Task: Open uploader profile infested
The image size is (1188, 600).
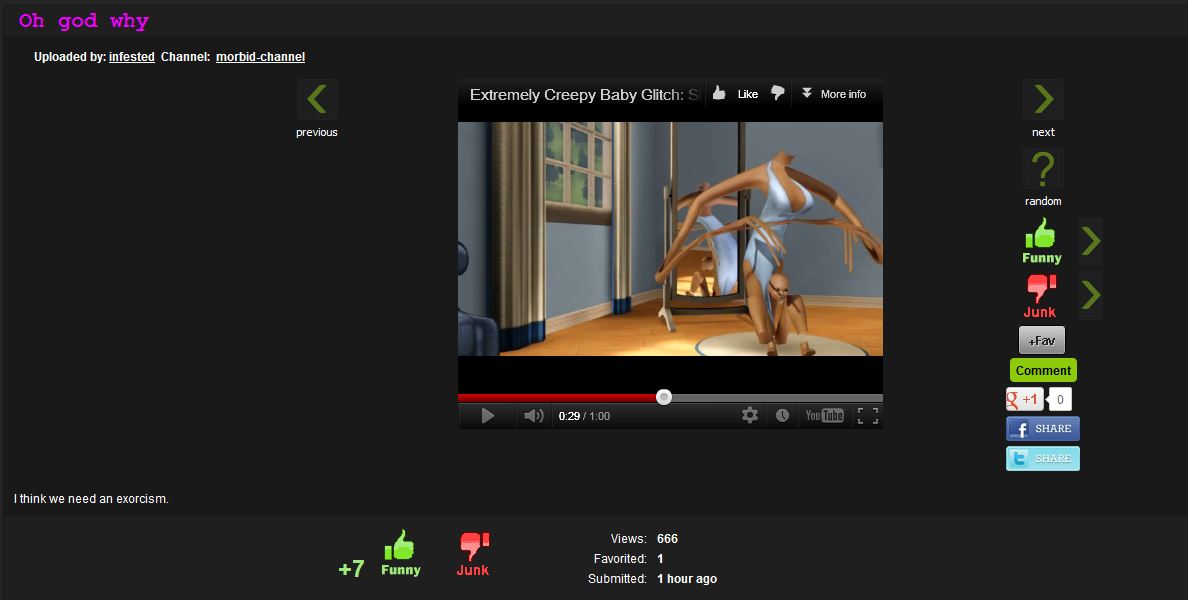Action: [131, 57]
